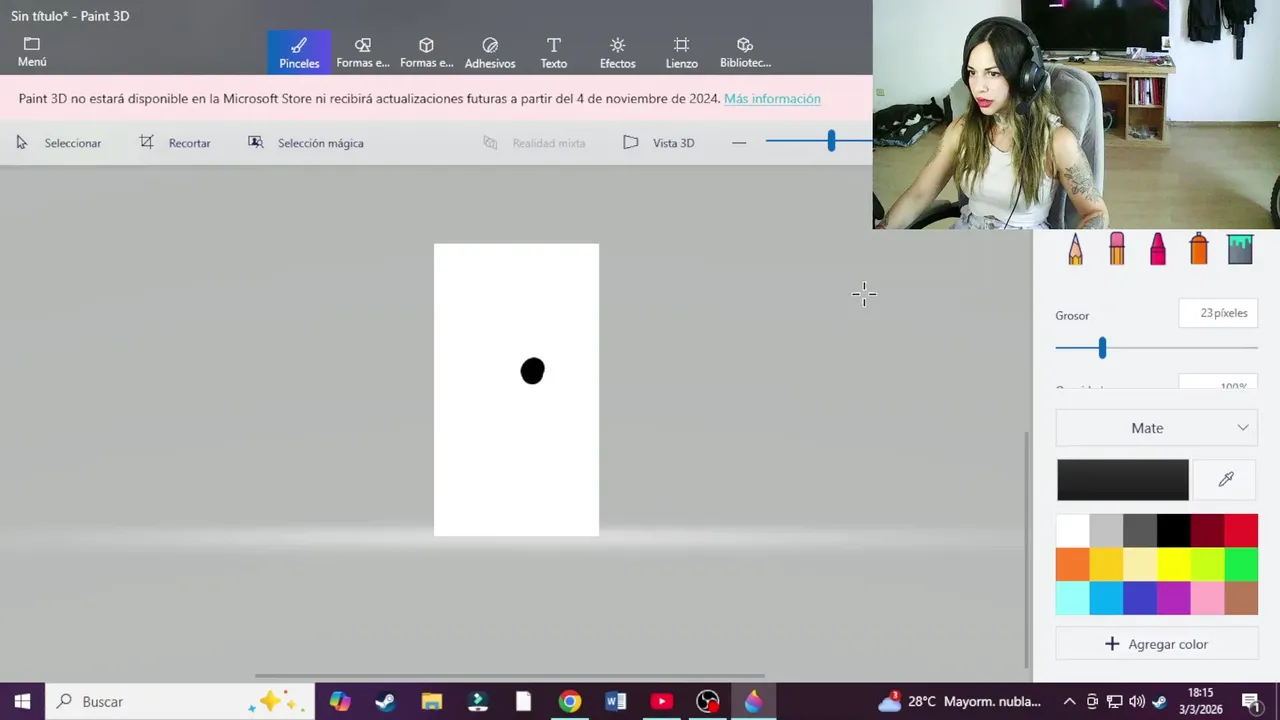Image resolution: width=1280 pixels, height=720 pixels.
Task: Pick the brown color swatch
Action: 1241,598
